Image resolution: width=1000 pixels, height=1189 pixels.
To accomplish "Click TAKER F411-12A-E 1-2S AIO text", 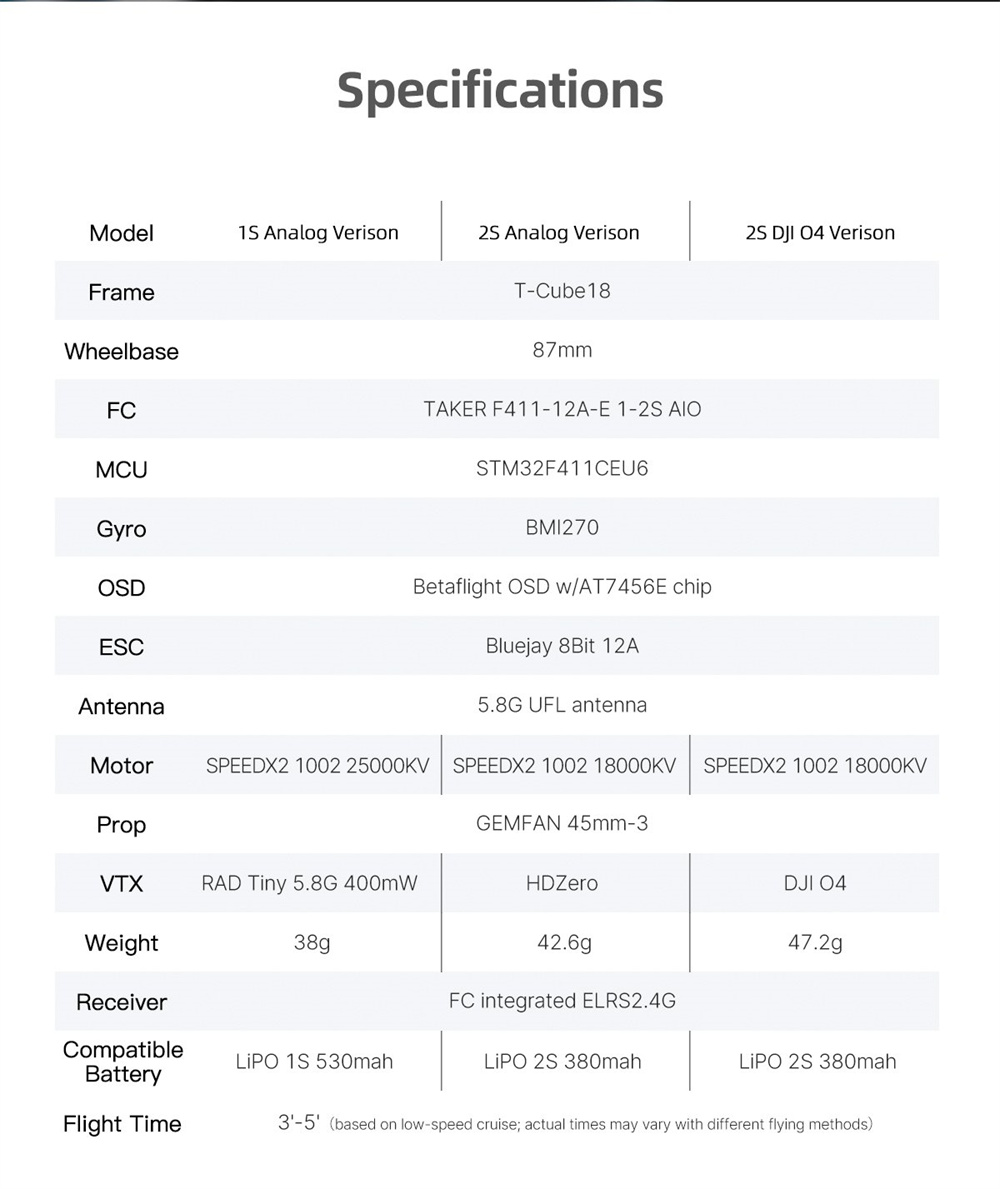I will tap(562, 409).
